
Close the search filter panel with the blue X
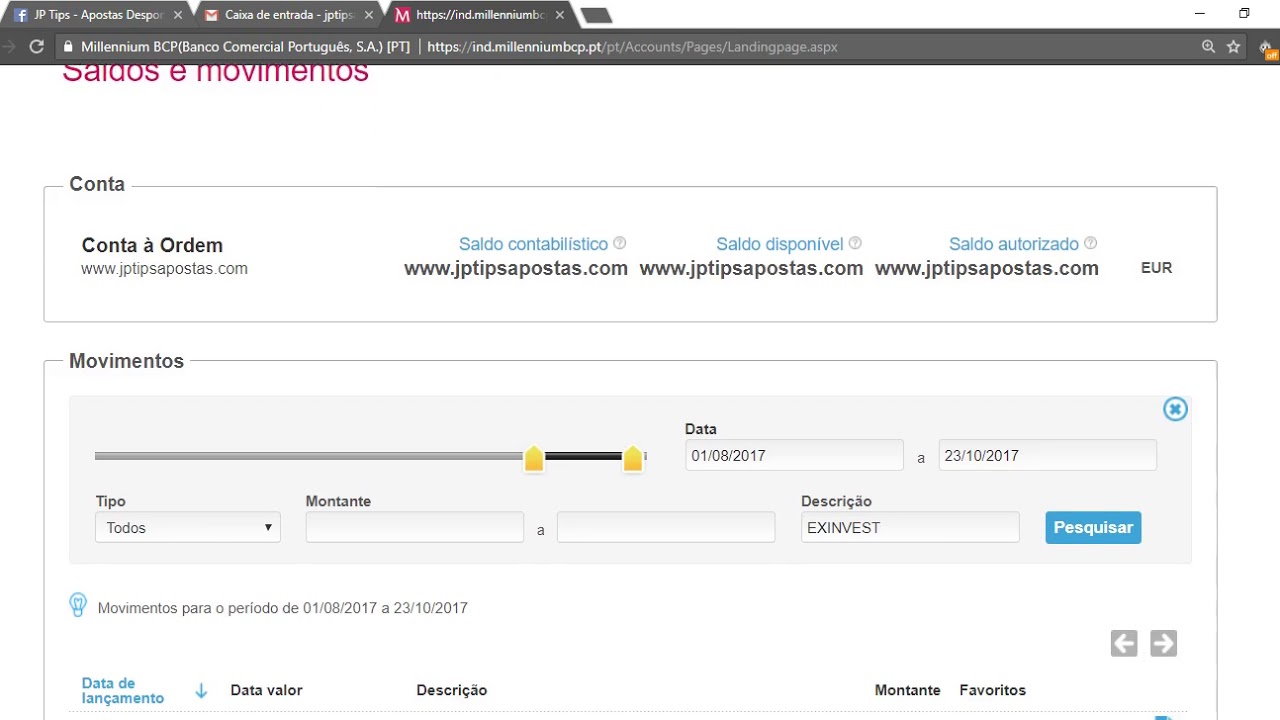1175,409
